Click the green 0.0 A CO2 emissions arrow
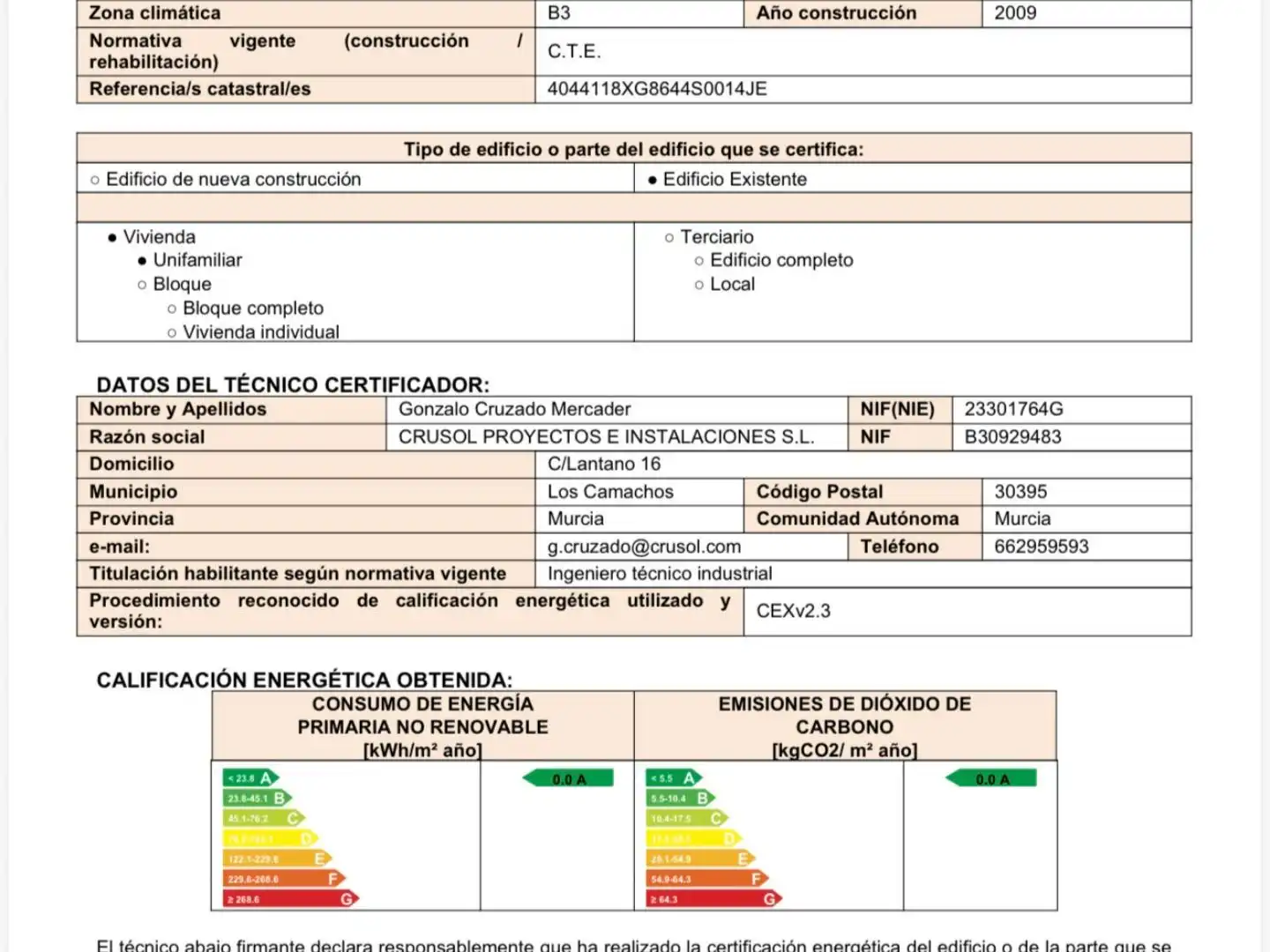Screen dimensions: 1270x952 click(x=990, y=778)
